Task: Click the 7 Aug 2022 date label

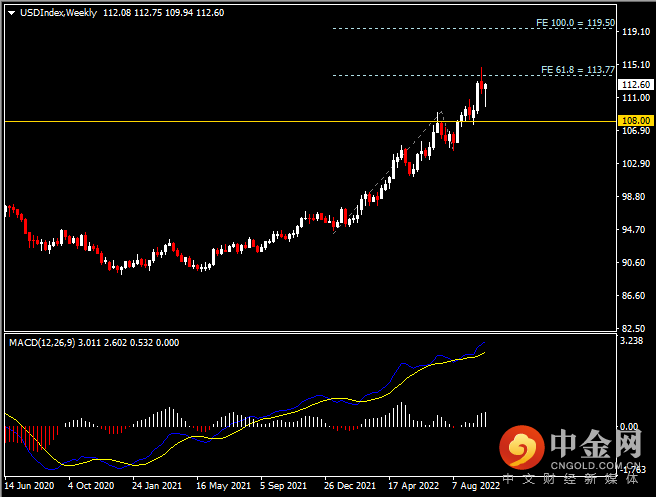Action: (475, 486)
